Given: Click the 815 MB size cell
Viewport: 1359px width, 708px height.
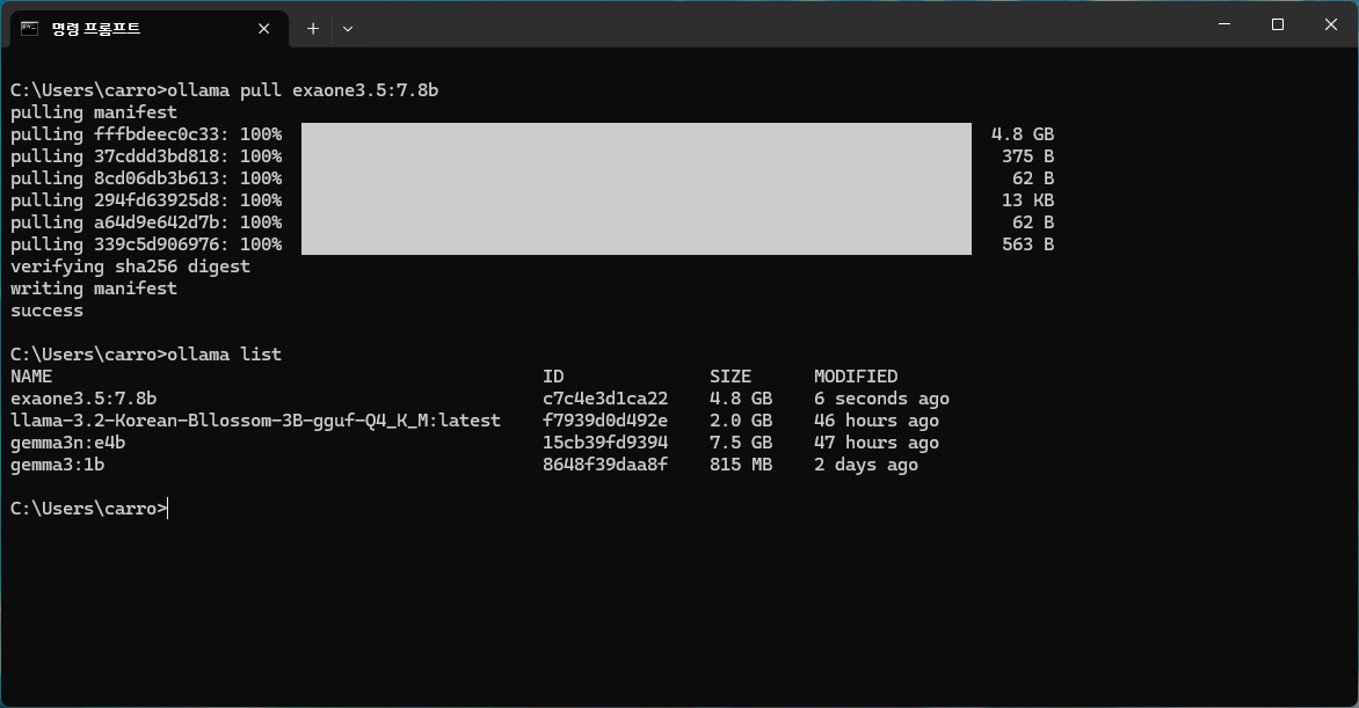Looking at the screenshot, I should click(x=741, y=464).
